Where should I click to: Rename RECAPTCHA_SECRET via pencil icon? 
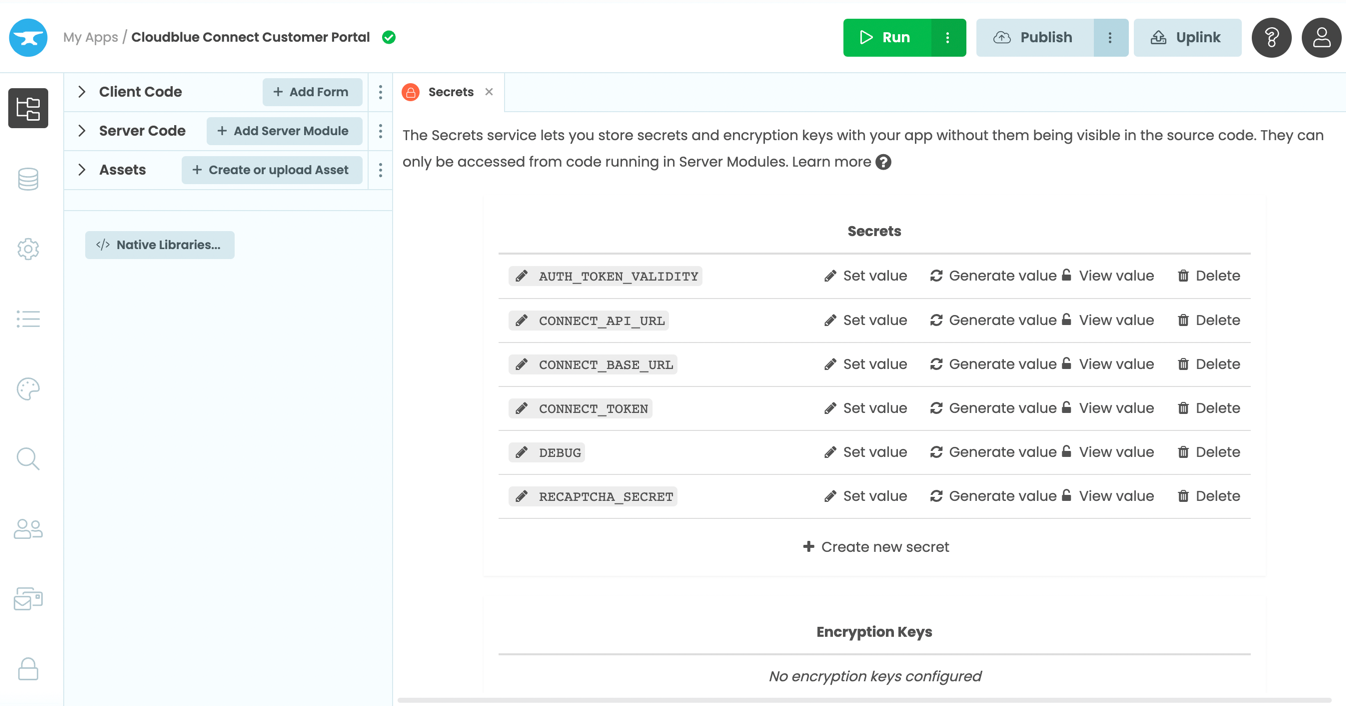tap(521, 496)
